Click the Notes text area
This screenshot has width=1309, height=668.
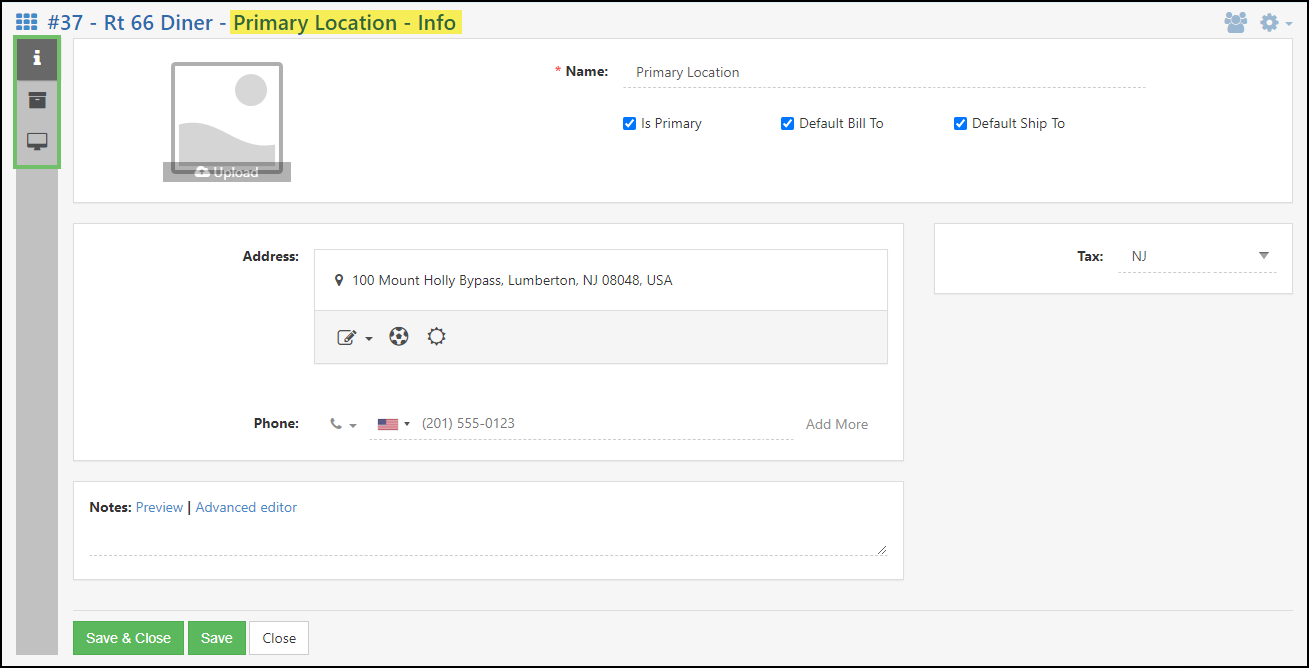pos(488,538)
